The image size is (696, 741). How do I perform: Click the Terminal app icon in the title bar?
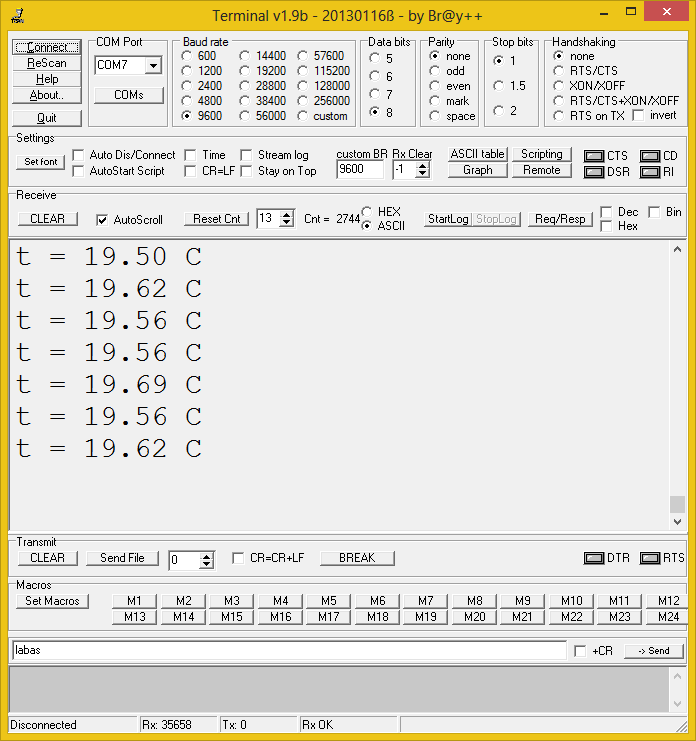point(17,16)
